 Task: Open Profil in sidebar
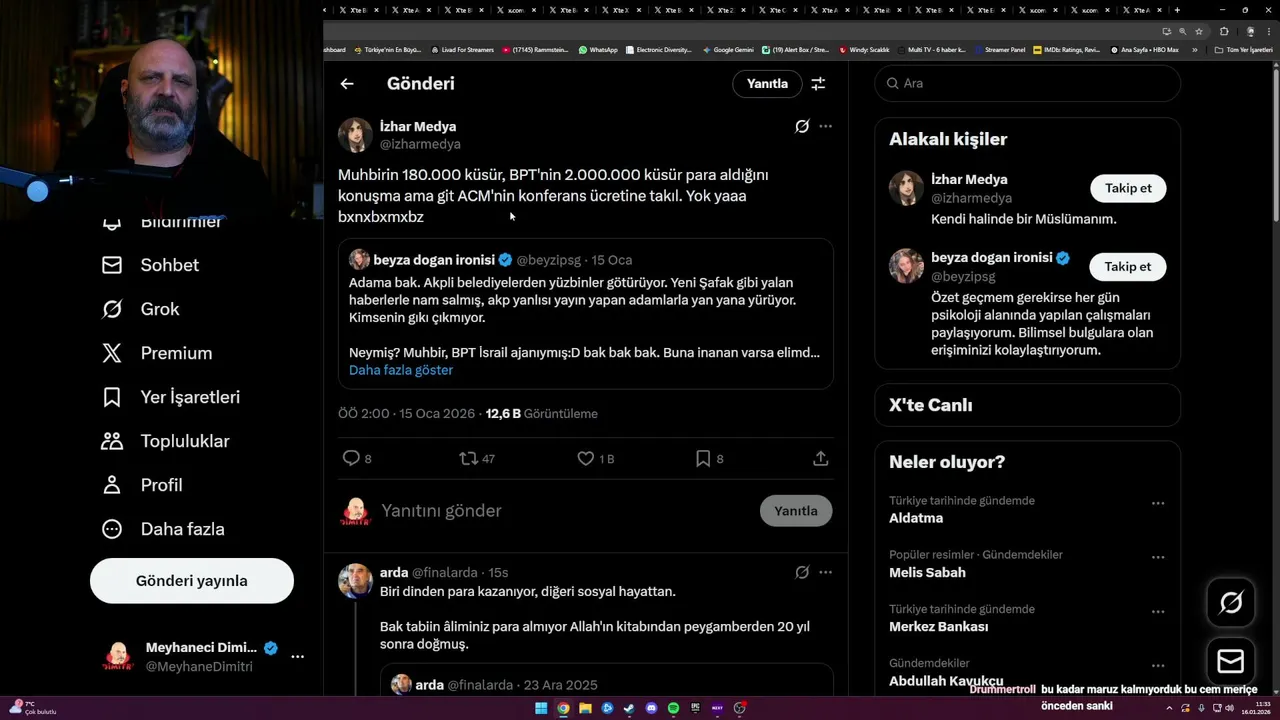click(x=142, y=485)
